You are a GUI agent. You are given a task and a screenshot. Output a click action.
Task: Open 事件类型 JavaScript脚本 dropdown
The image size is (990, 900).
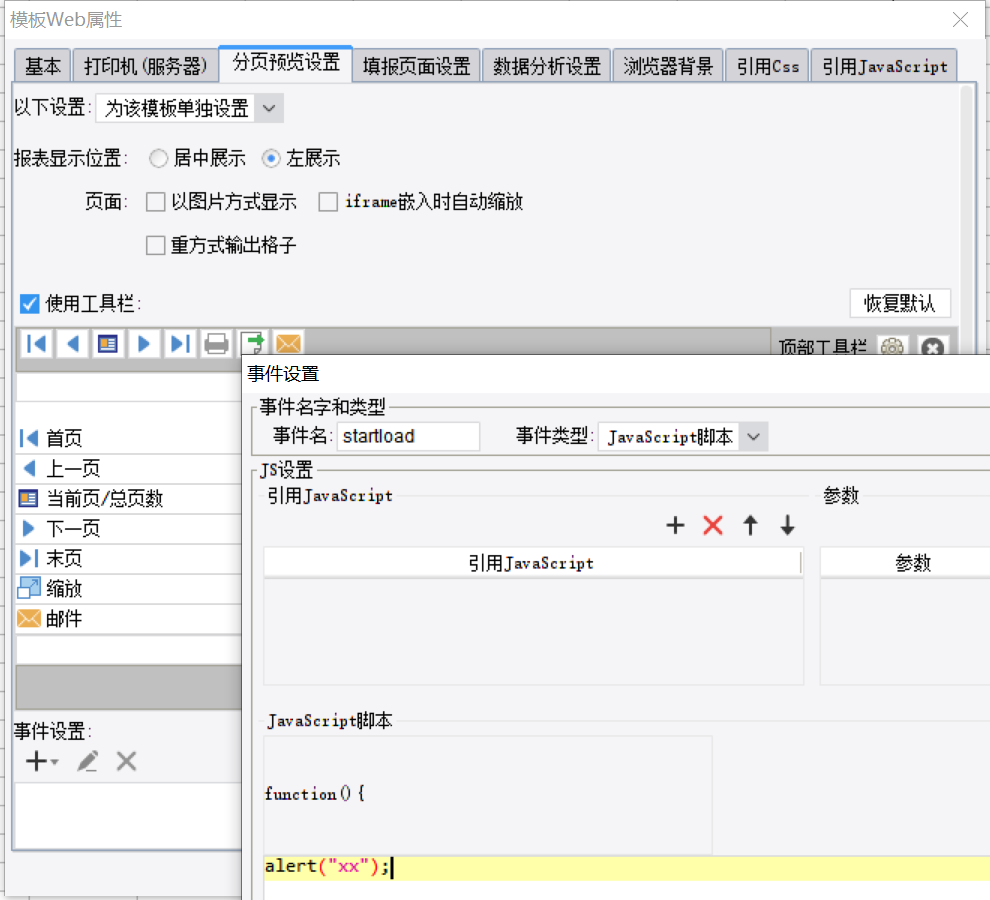pos(683,436)
